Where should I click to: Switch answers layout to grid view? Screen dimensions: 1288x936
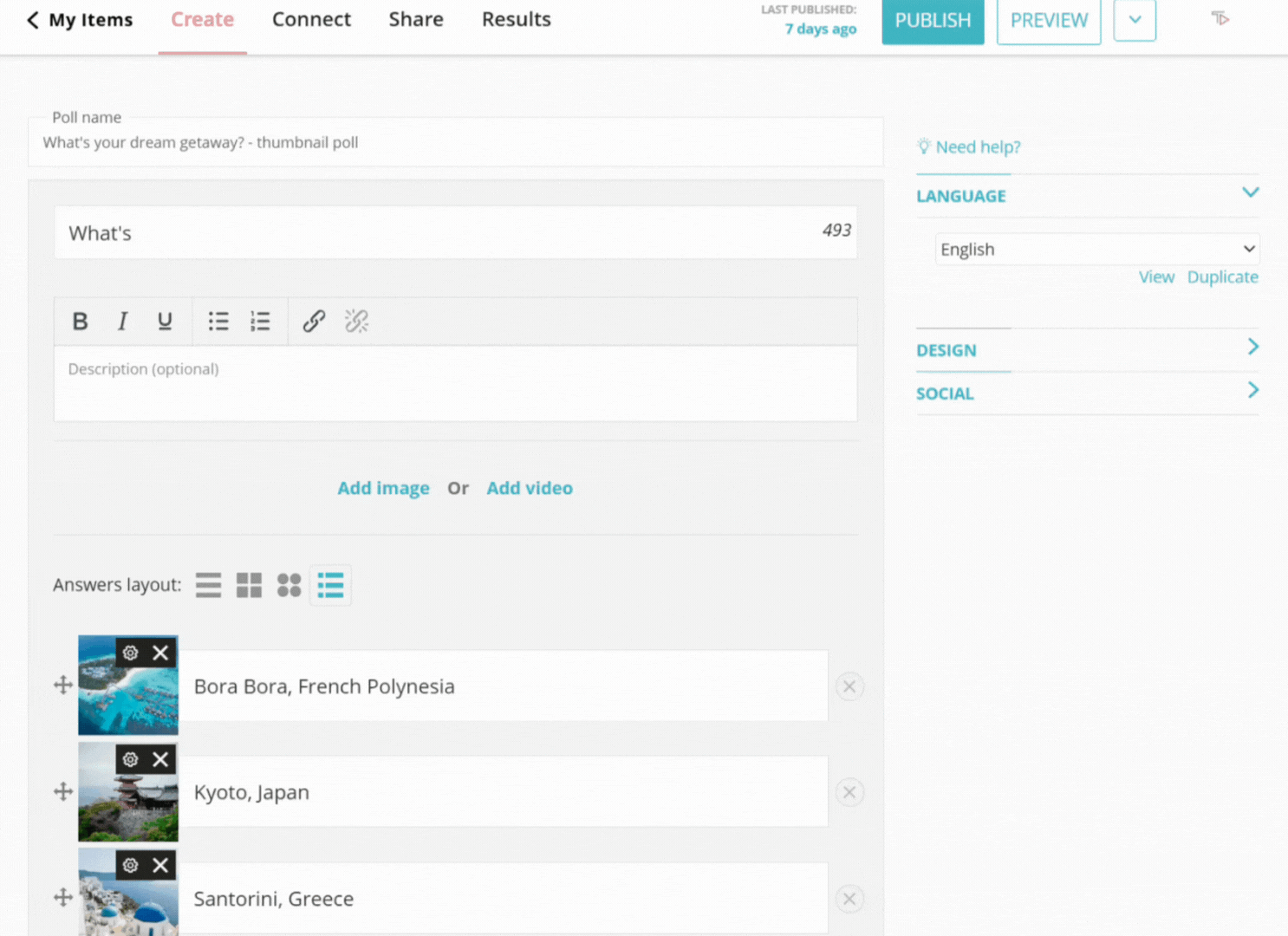pyautogui.click(x=249, y=585)
